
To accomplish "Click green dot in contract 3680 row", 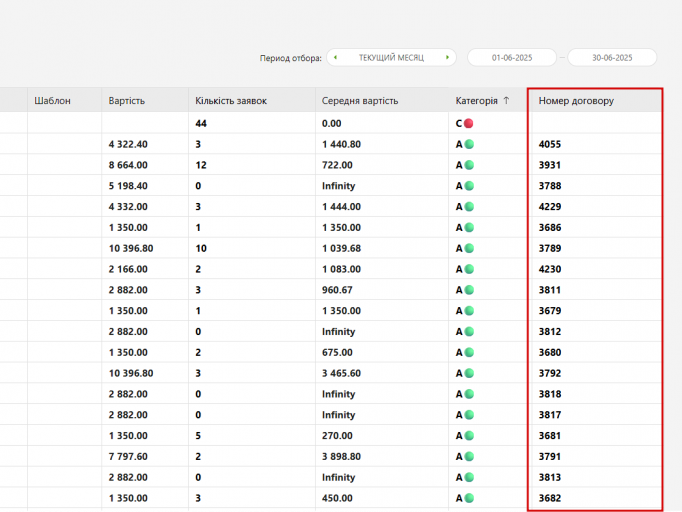I will (469, 352).
